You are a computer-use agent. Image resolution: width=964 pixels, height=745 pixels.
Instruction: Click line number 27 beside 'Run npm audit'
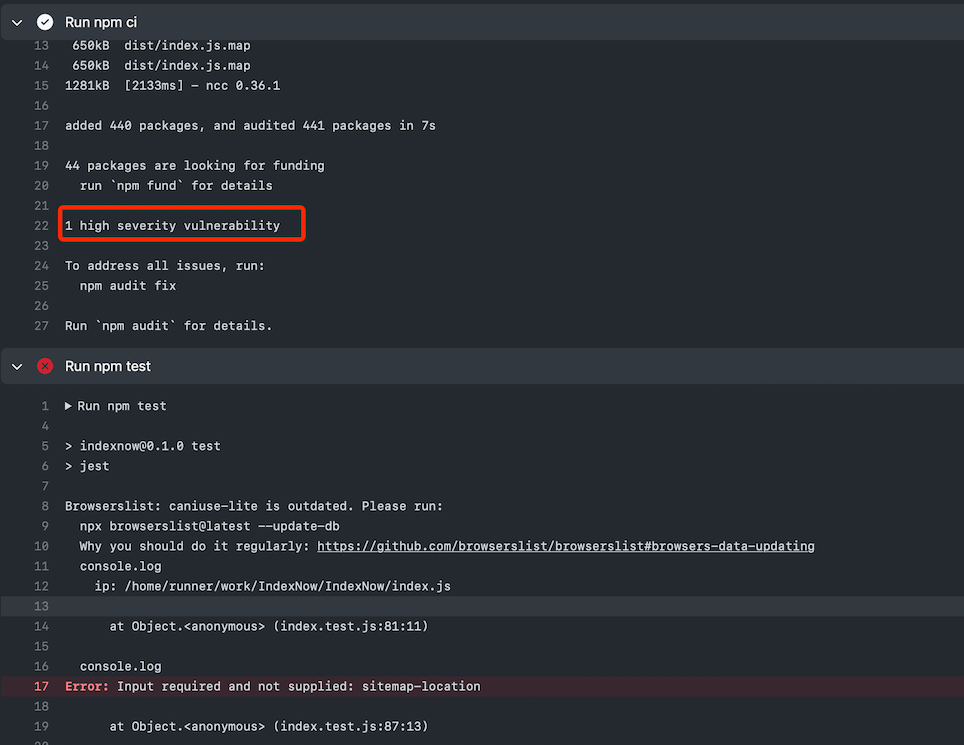click(41, 326)
